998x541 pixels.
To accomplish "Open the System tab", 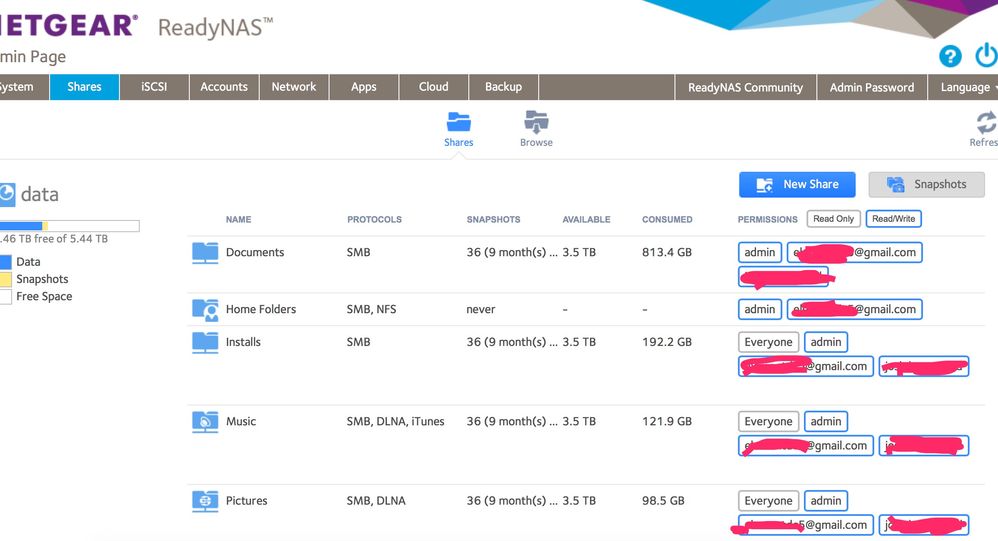I will point(24,87).
